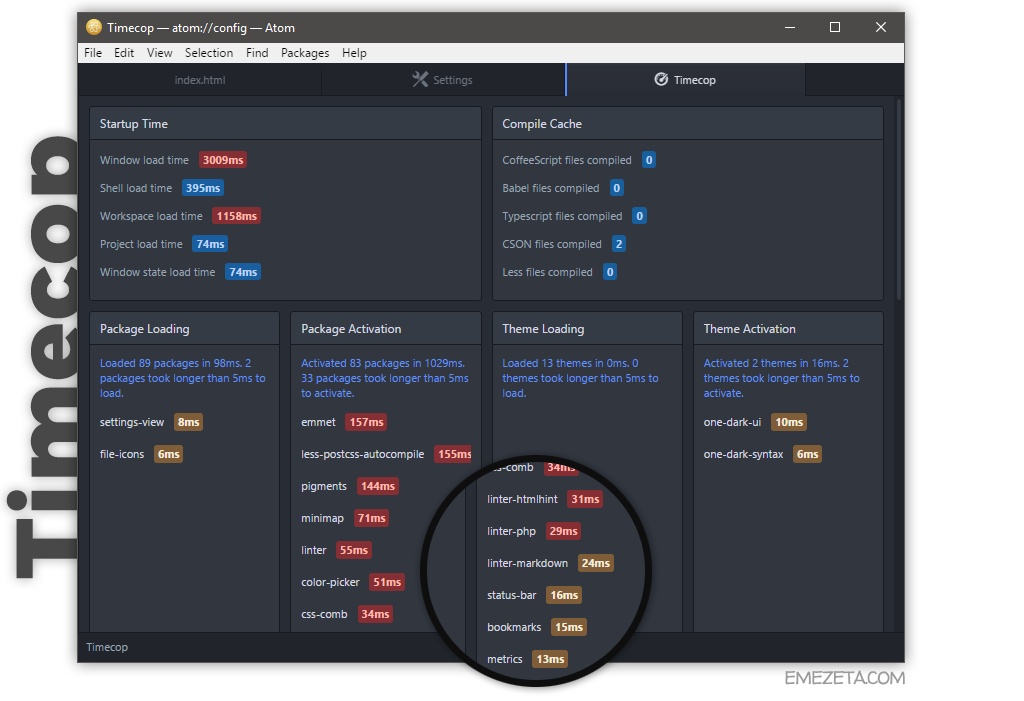1024x701 pixels.
Task: Close the Atom window
Action: 880,27
